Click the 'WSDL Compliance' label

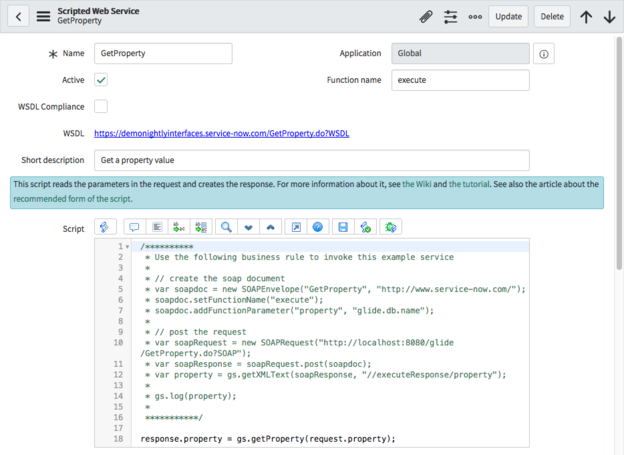pos(51,107)
